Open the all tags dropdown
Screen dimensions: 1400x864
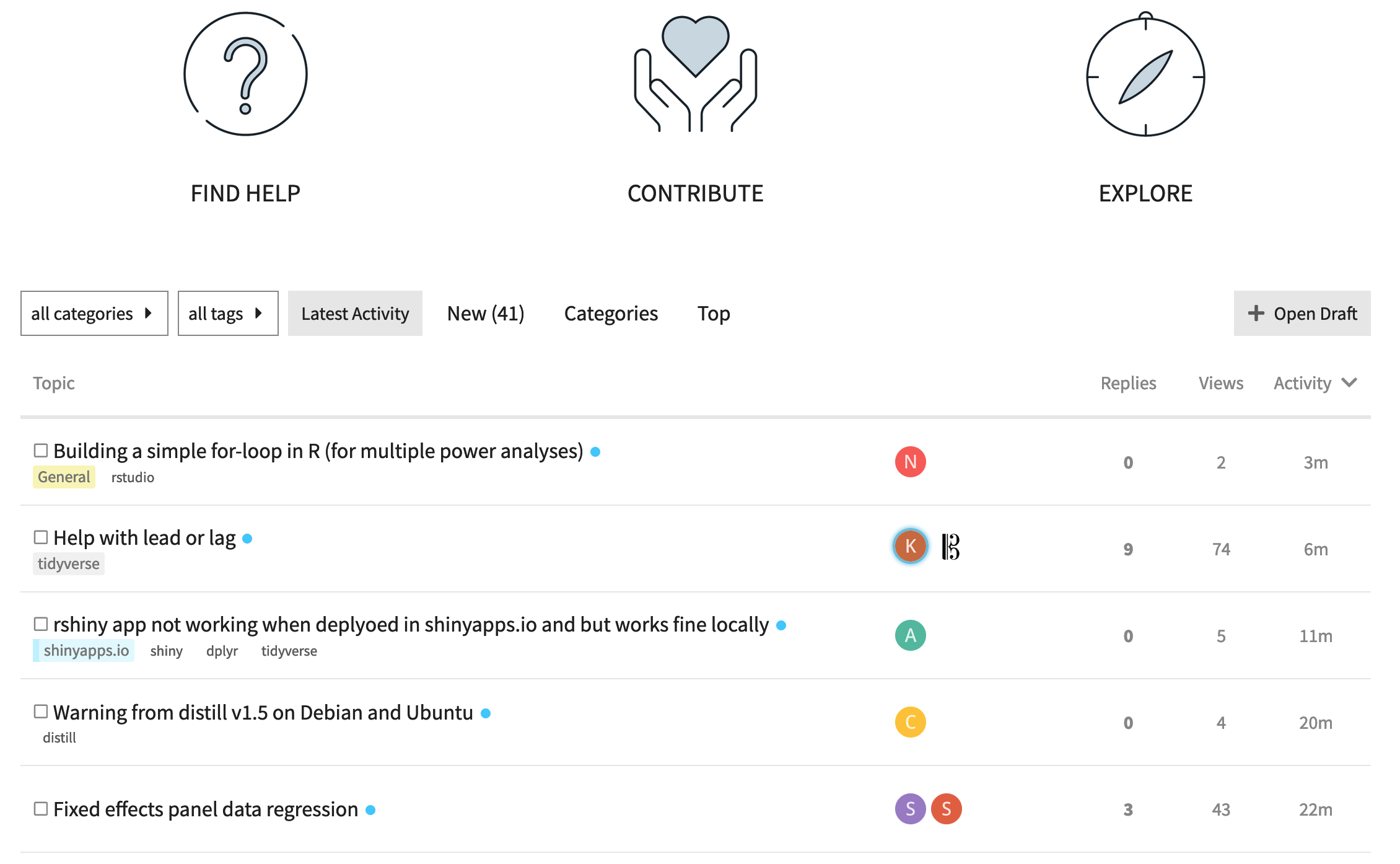tap(227, 314)
